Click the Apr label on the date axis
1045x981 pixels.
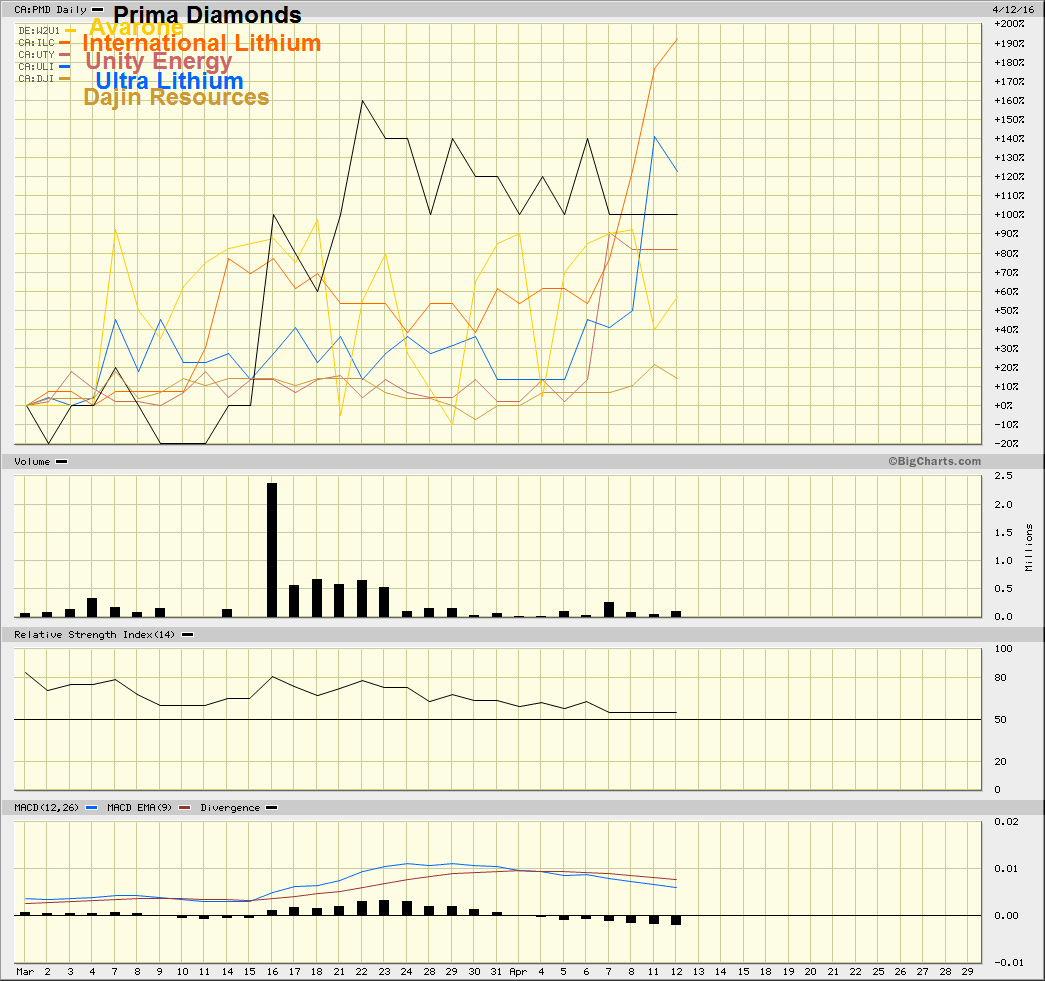point(518,971)
